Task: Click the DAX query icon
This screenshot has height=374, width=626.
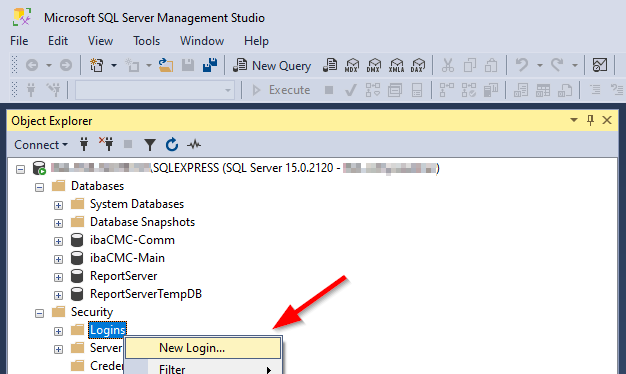Action: [x=418, y=65]
